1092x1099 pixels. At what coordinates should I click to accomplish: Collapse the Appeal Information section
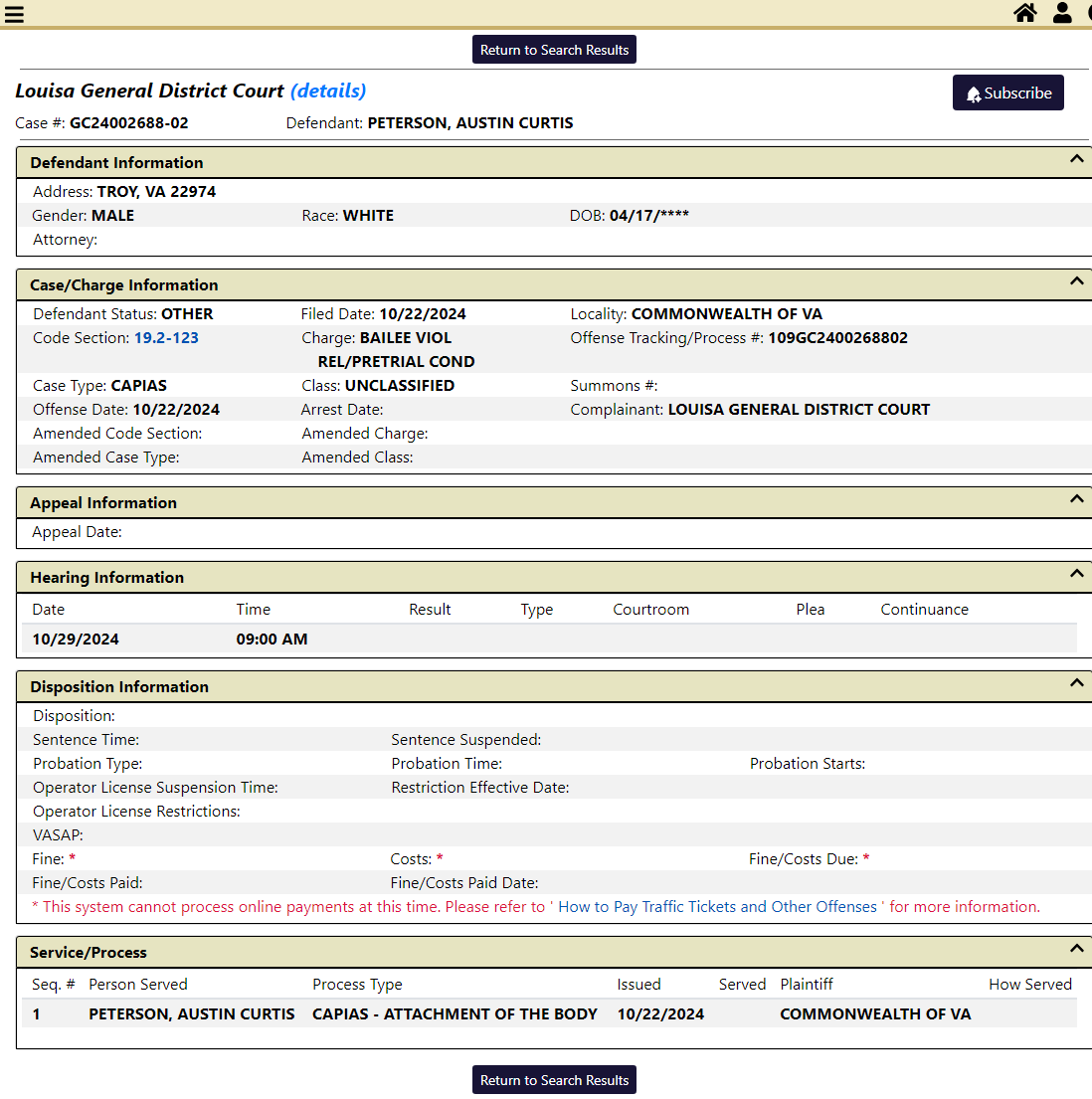pos(1076,499)
